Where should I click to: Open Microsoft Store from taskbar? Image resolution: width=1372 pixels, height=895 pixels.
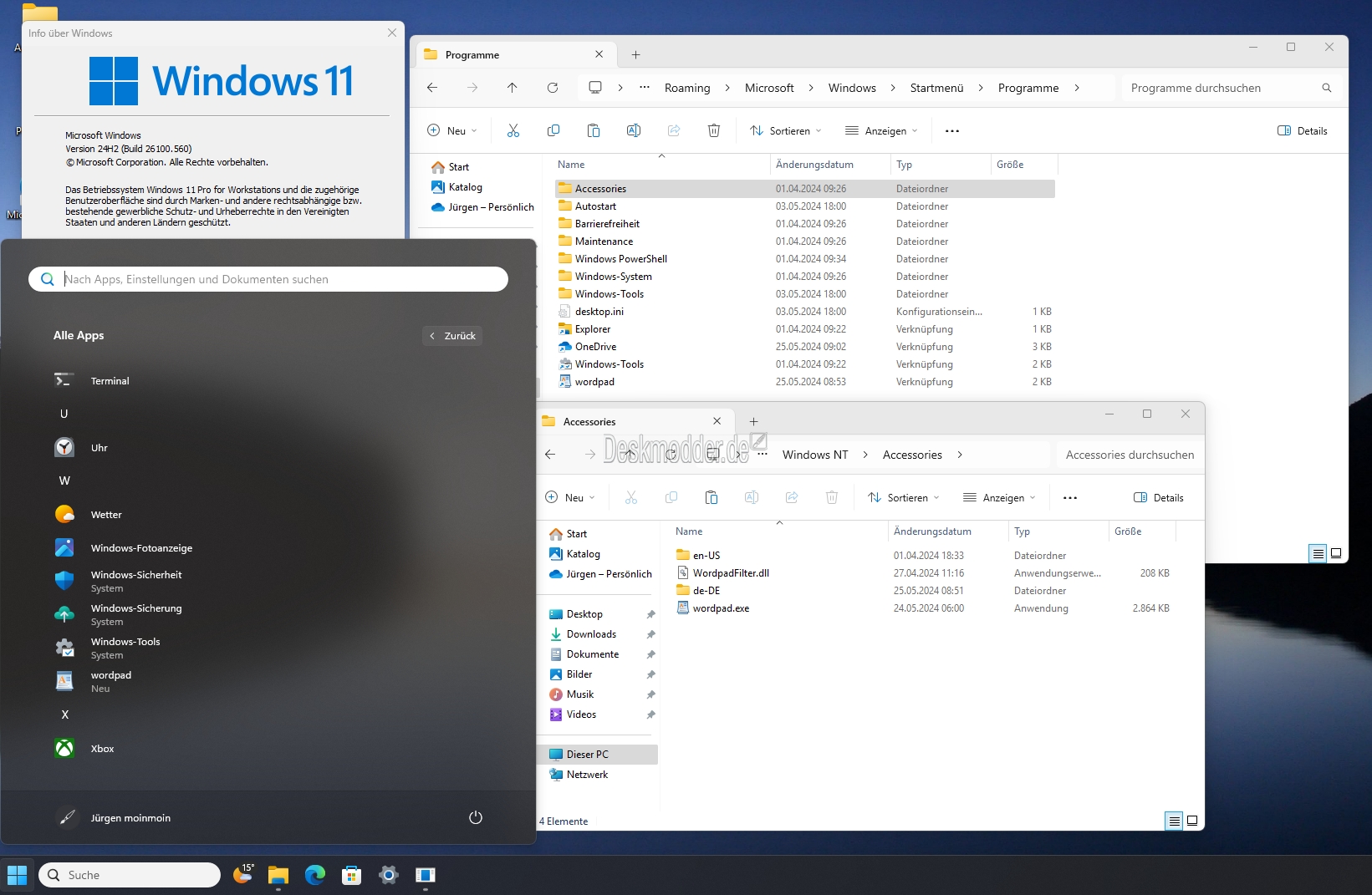tap(352, 875)
